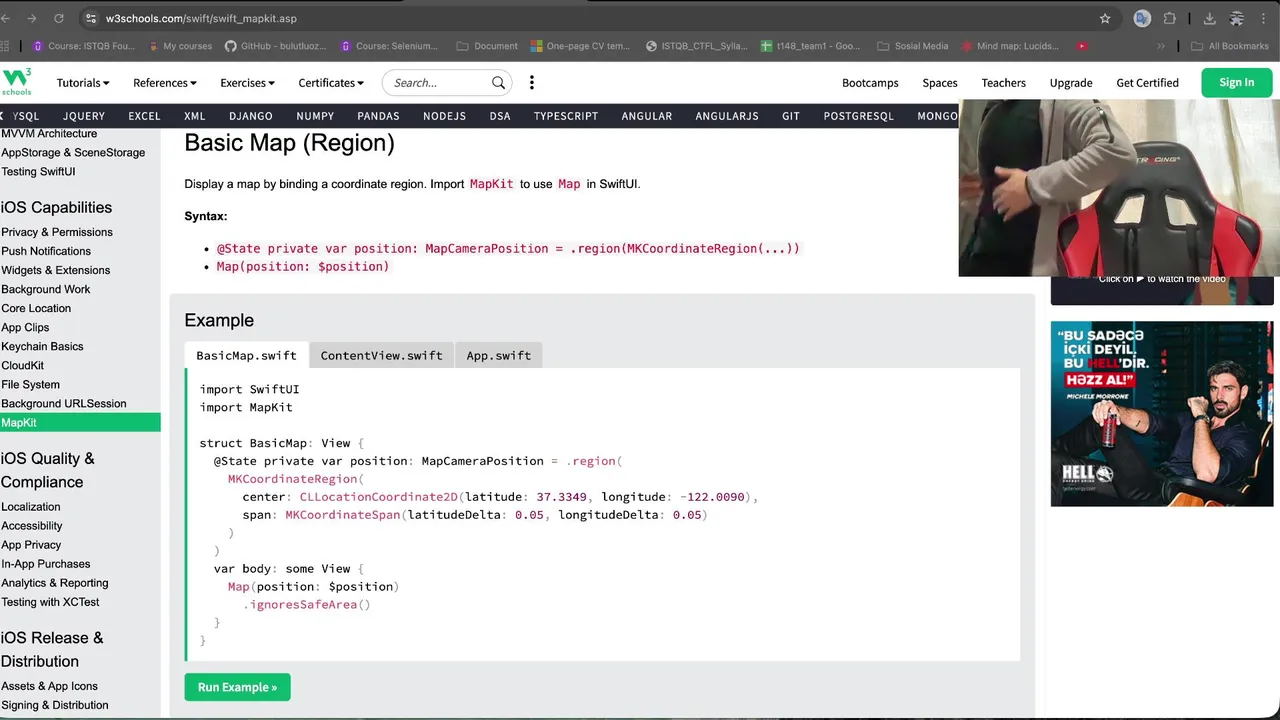
Task: Open the YouTube bookmark icon
Action: click(1082, 46)
